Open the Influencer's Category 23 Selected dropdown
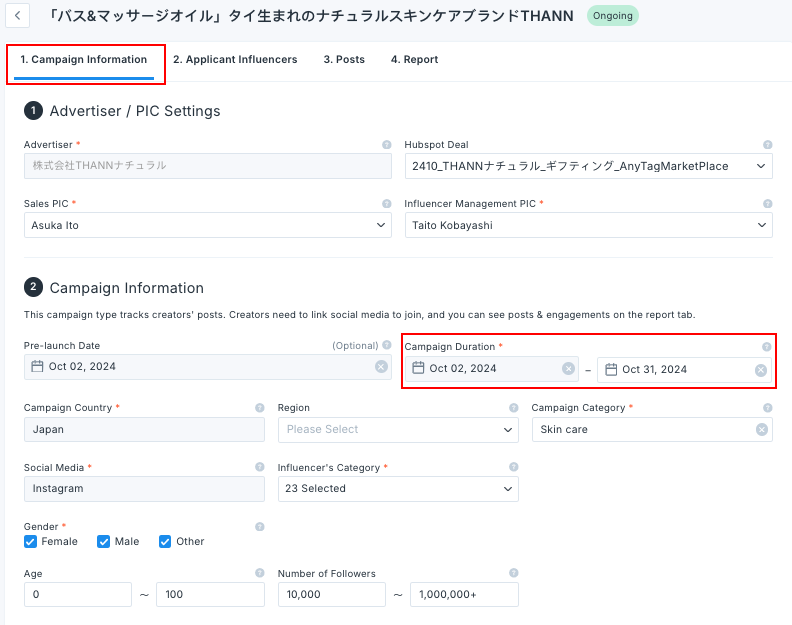Viewport: 792px width, 625px height. tap(398, 489)
